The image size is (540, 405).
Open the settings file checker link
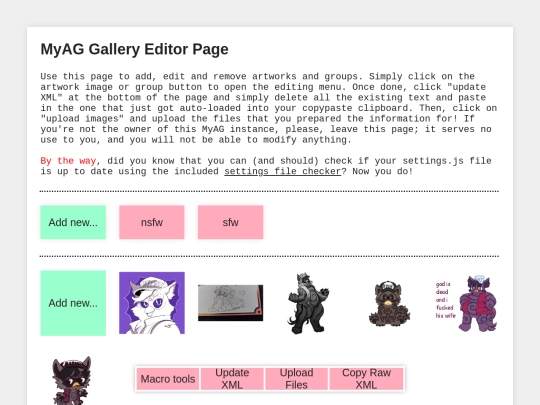coord(282,171)
